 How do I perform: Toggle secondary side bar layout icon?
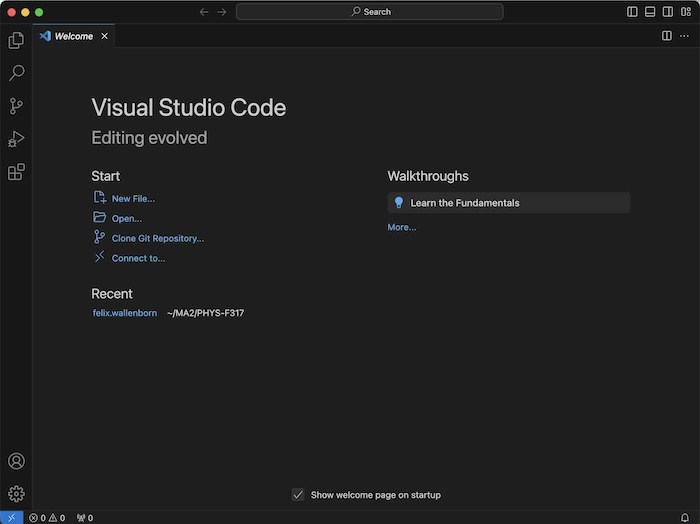pyautogui.click(x=668, y=12)
